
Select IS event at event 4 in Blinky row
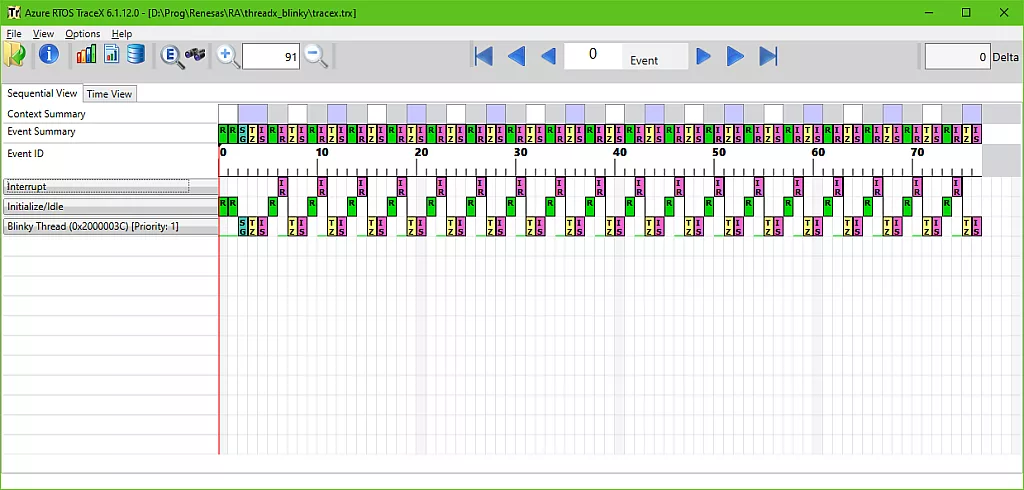pyautogui.click(x=263, y=227)
